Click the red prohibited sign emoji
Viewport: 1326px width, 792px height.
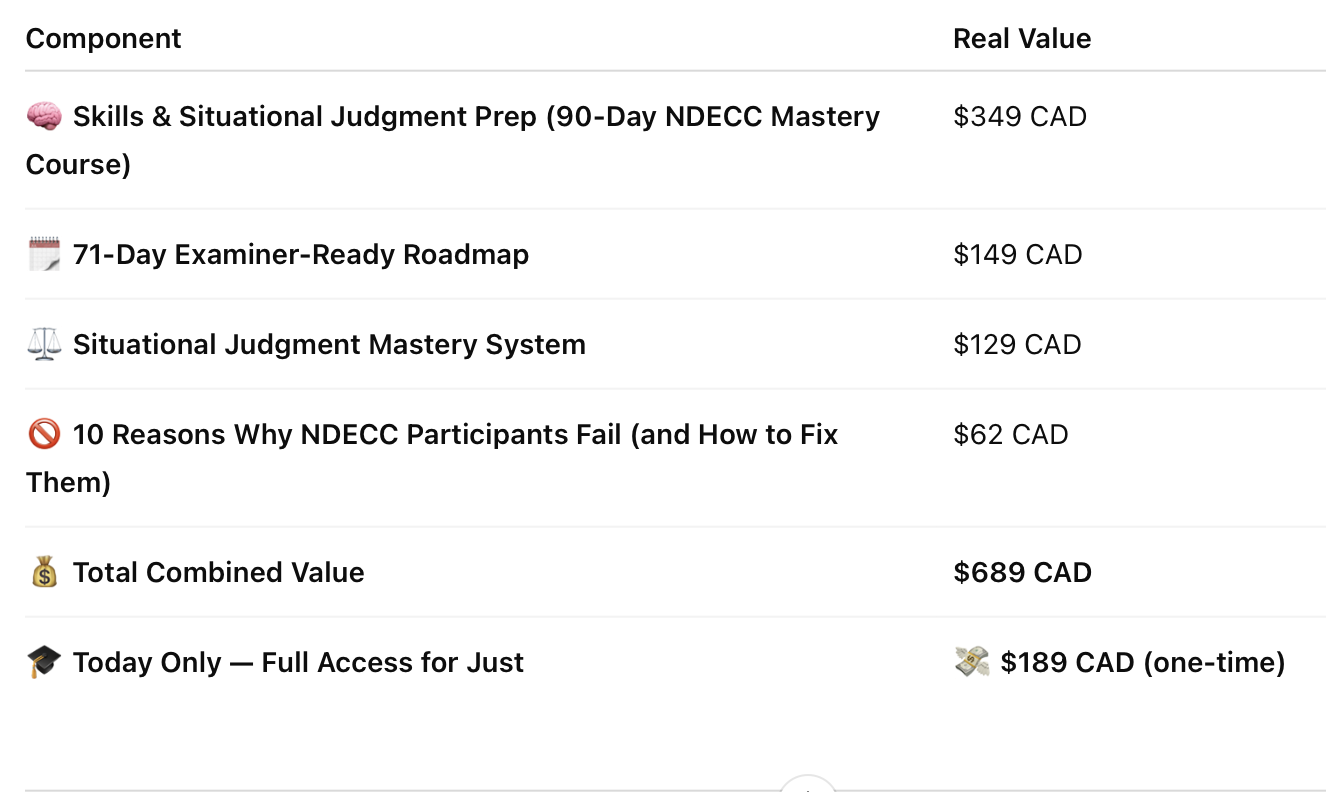(x=44, y=435)
